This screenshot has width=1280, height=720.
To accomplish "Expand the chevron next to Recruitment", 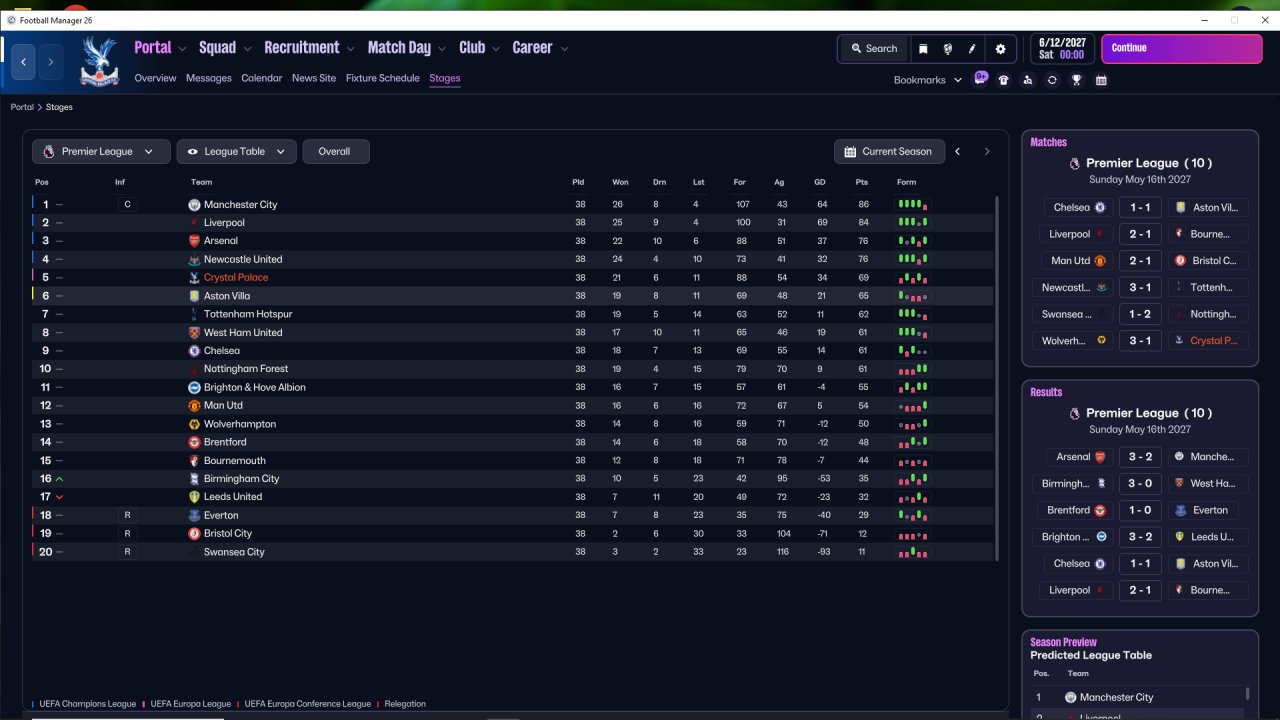I will tap(351, 48).
